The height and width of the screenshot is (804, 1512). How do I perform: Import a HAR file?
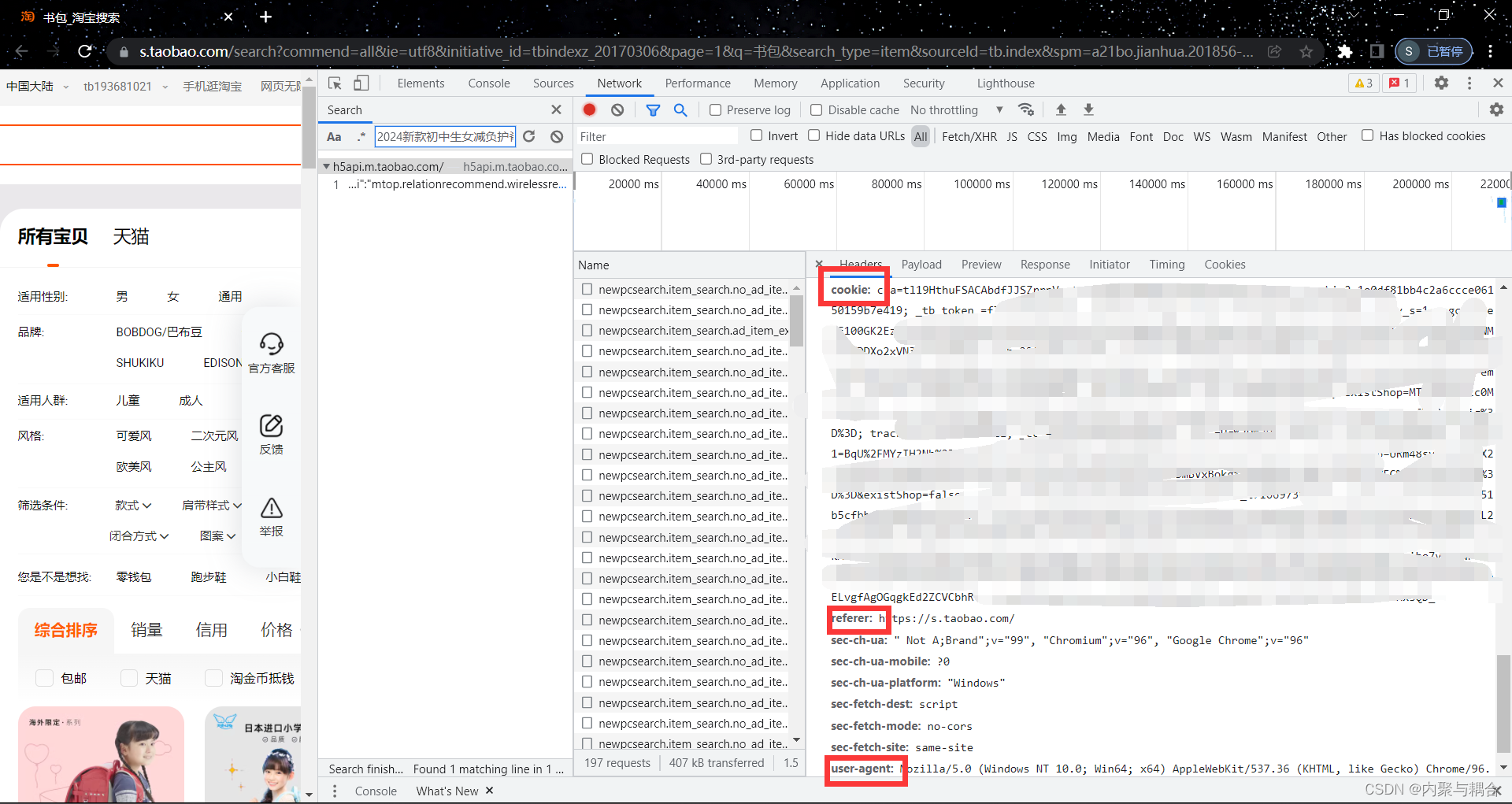tap(1061, 109)
